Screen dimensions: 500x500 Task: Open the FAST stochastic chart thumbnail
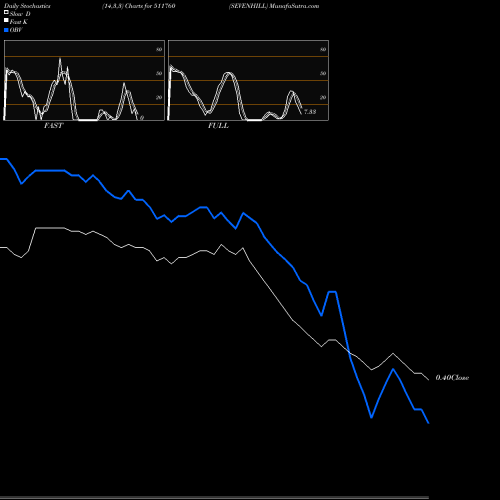84,80
